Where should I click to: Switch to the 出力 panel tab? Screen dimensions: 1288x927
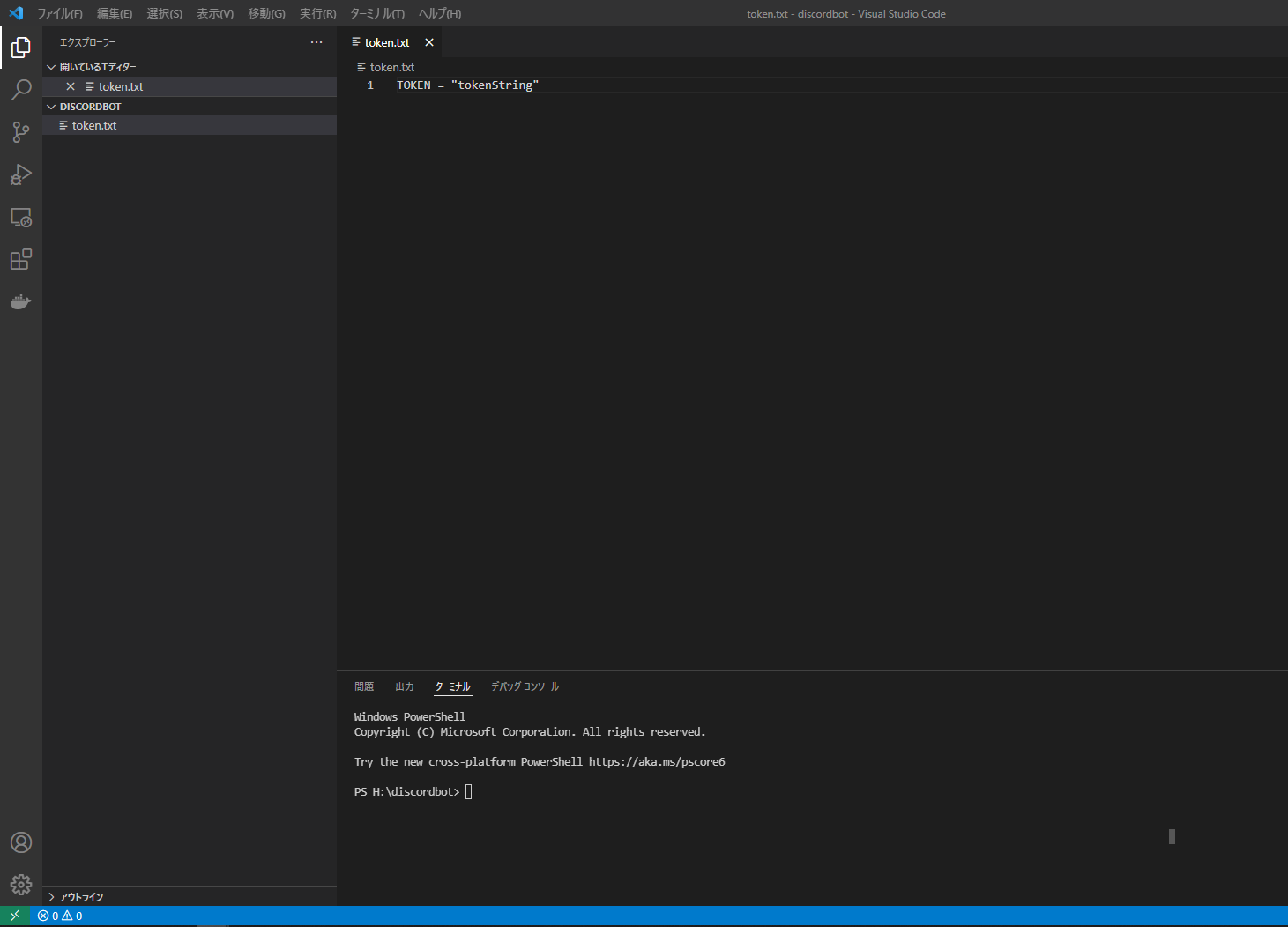pos(404,686)
